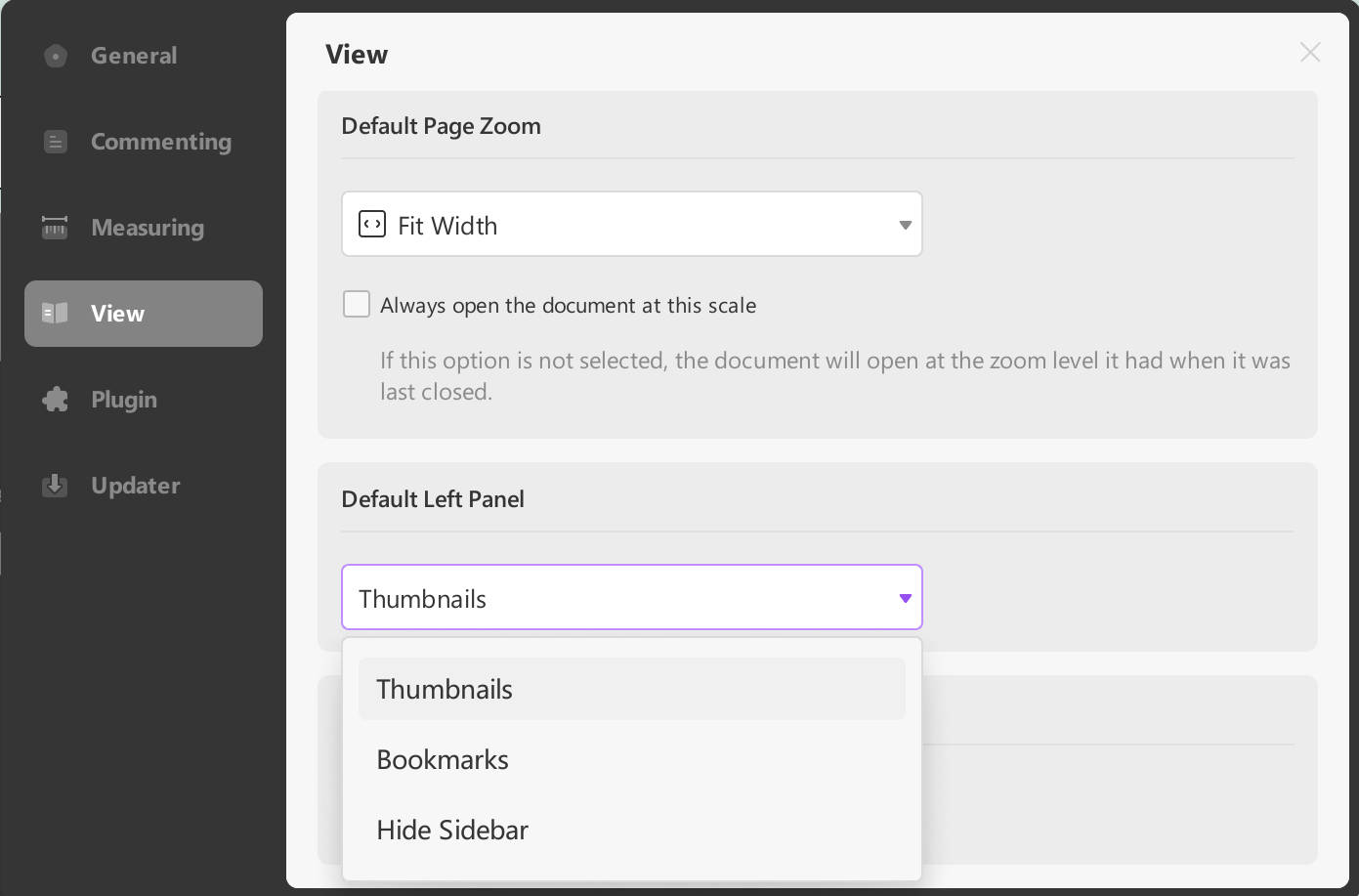Click the General sidebar icon
1359x896 pixels.
tap(56, 57)
